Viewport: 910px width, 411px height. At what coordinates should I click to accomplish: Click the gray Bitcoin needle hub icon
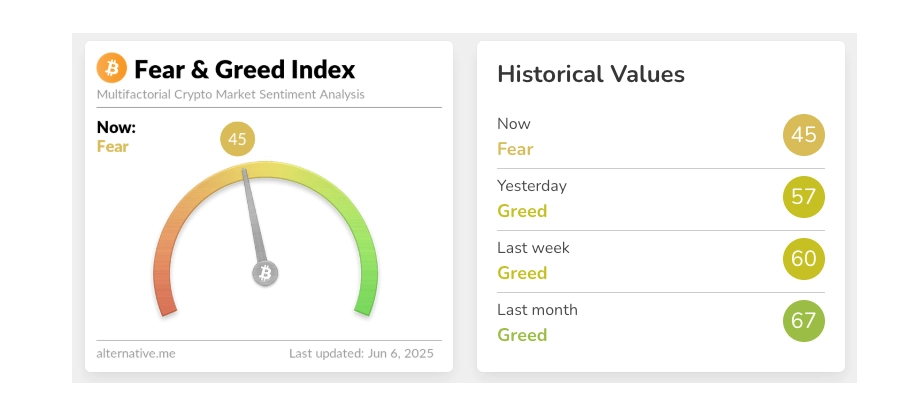coord(265,273)
